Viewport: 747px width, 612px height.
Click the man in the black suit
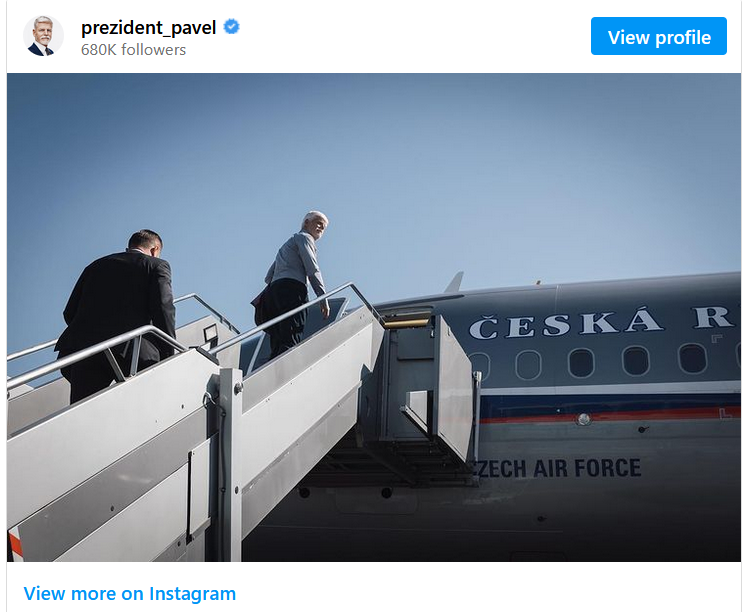[x=116, y=314]
